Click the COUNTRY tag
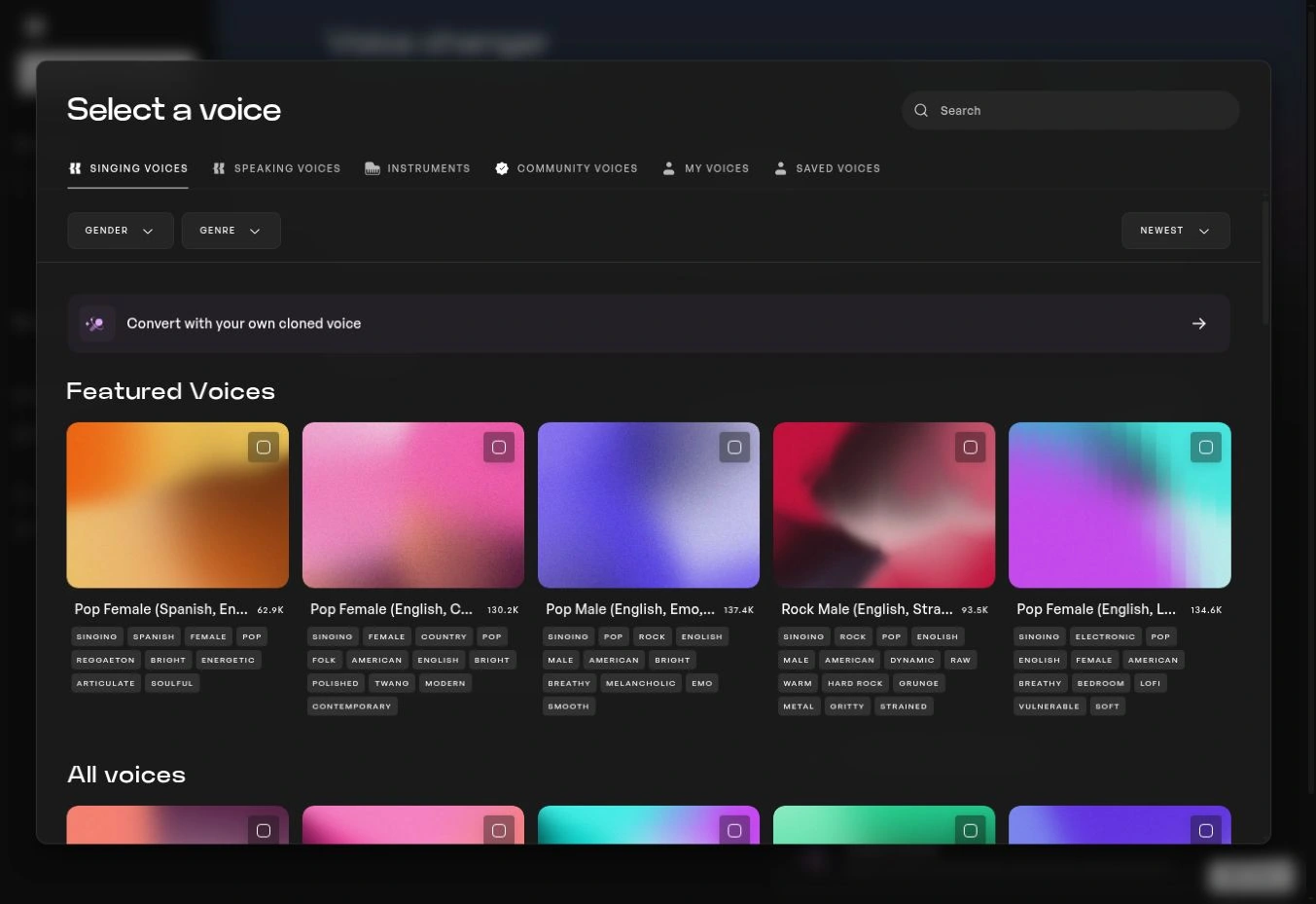This screenshot has height=904, width=1316. pos(444,636)
